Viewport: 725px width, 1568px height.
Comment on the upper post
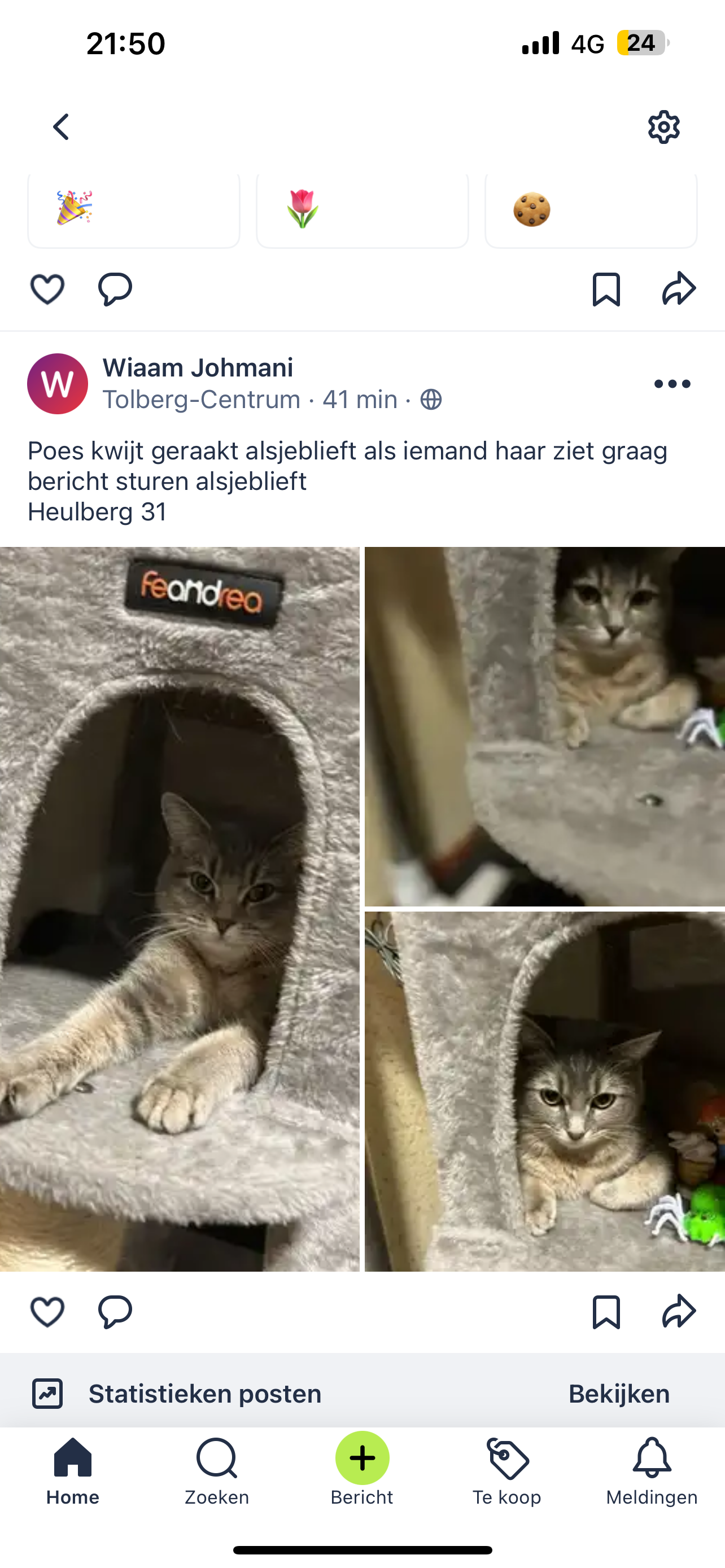(115, 289)
